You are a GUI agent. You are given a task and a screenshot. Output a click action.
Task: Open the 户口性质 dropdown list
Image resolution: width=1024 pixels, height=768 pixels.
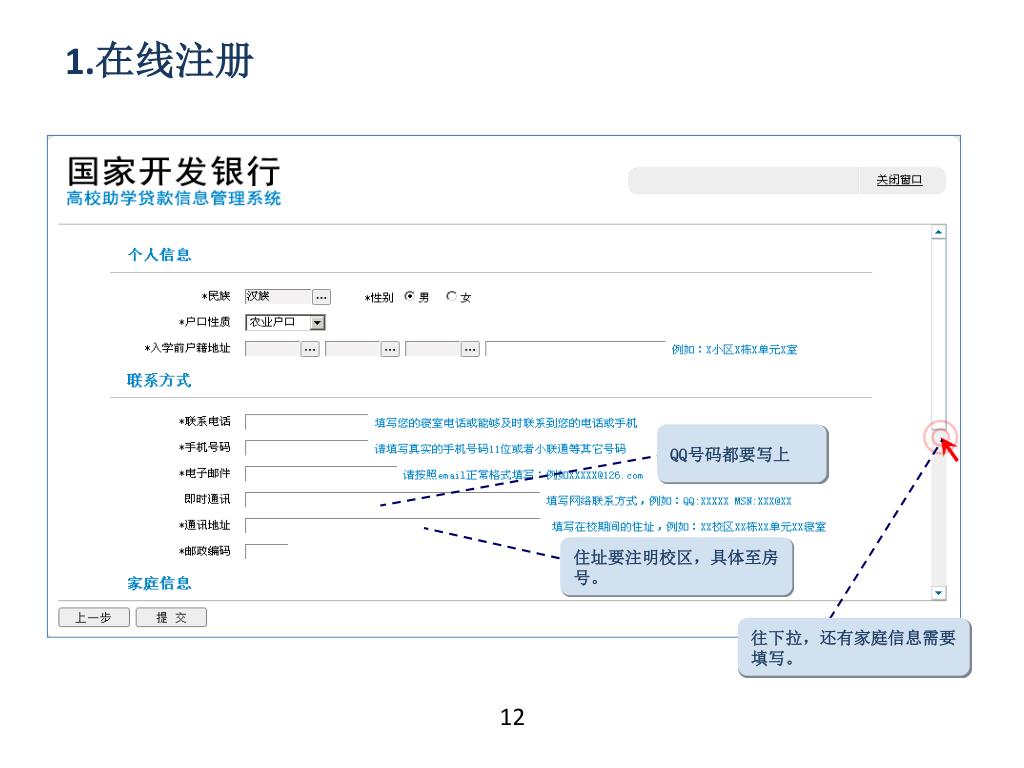[317, 323]
